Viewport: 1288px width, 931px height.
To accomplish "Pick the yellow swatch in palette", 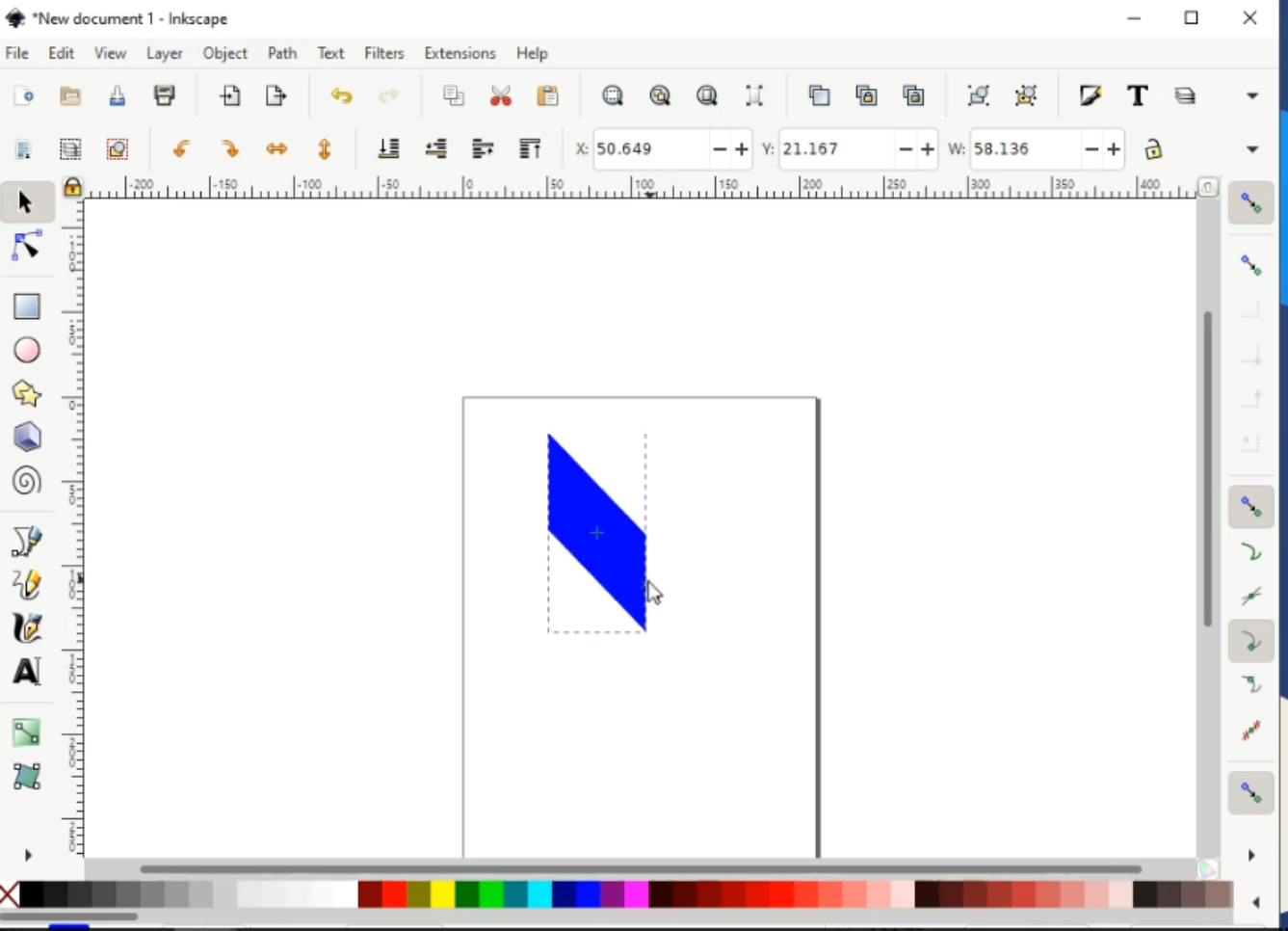I will point(442,895).
